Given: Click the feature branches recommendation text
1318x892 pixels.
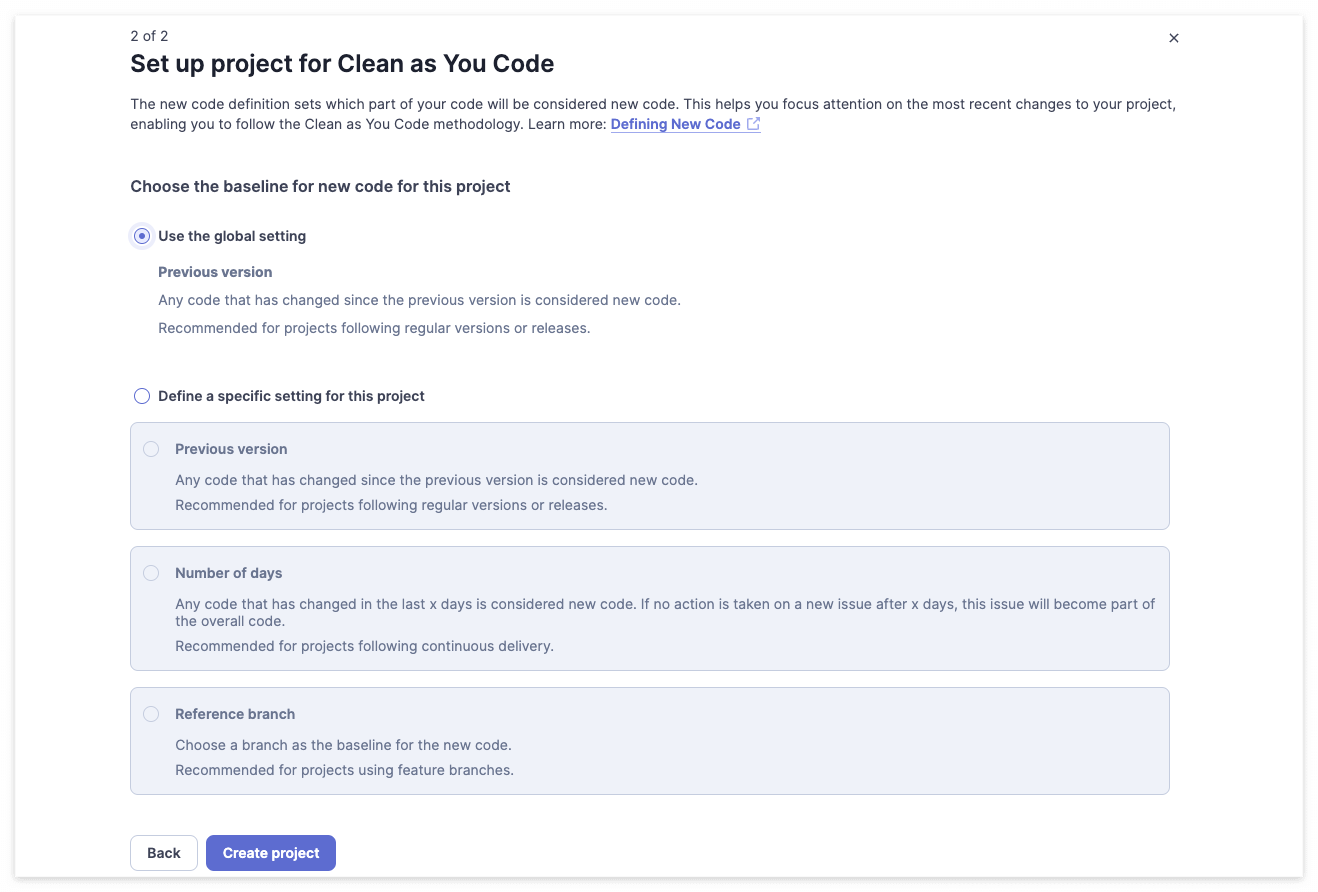Looking at the screenshot, I should 344,770.
